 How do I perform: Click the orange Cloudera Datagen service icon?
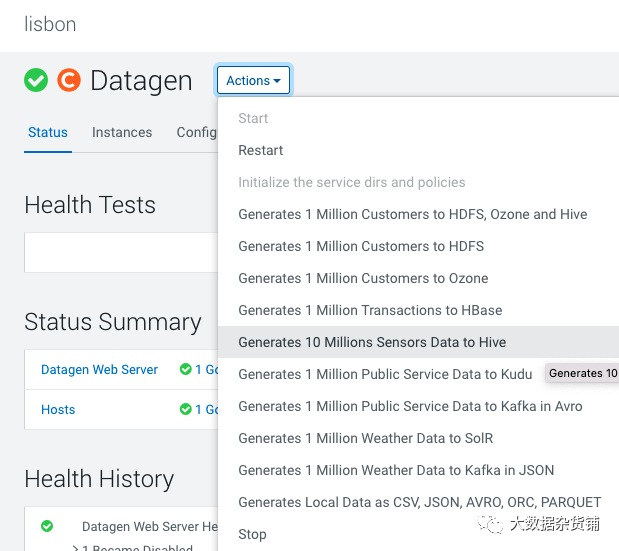click(69, 80)
